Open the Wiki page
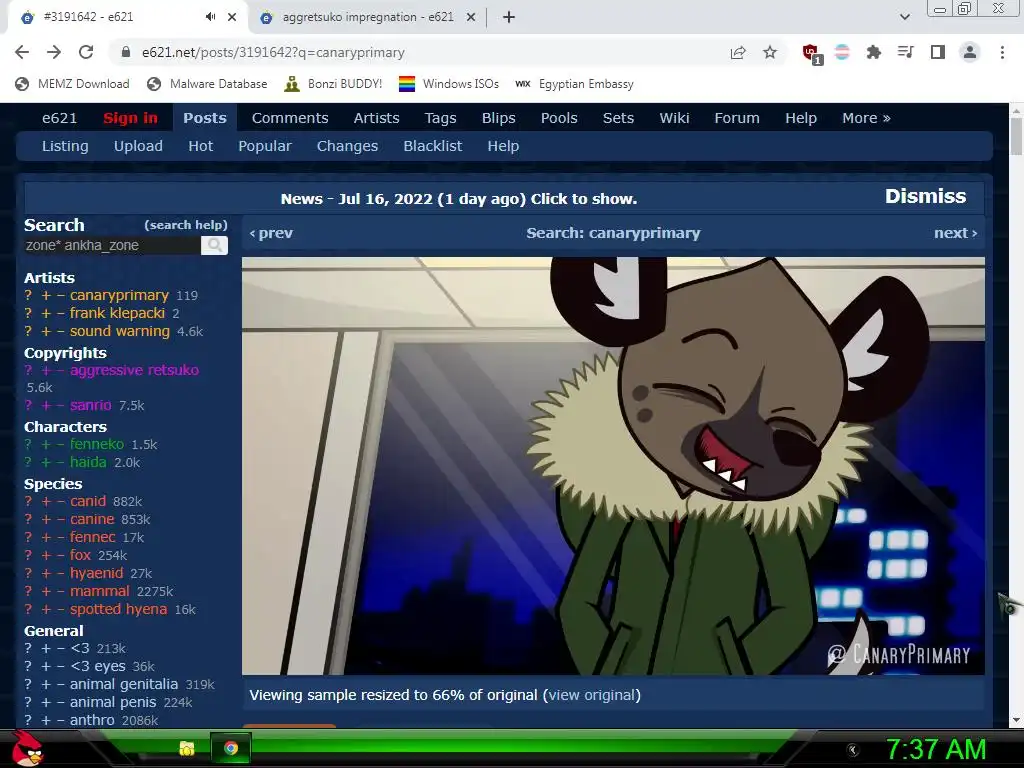Image resolution: width=1024 pixels, height=768 pixels. 674,118
